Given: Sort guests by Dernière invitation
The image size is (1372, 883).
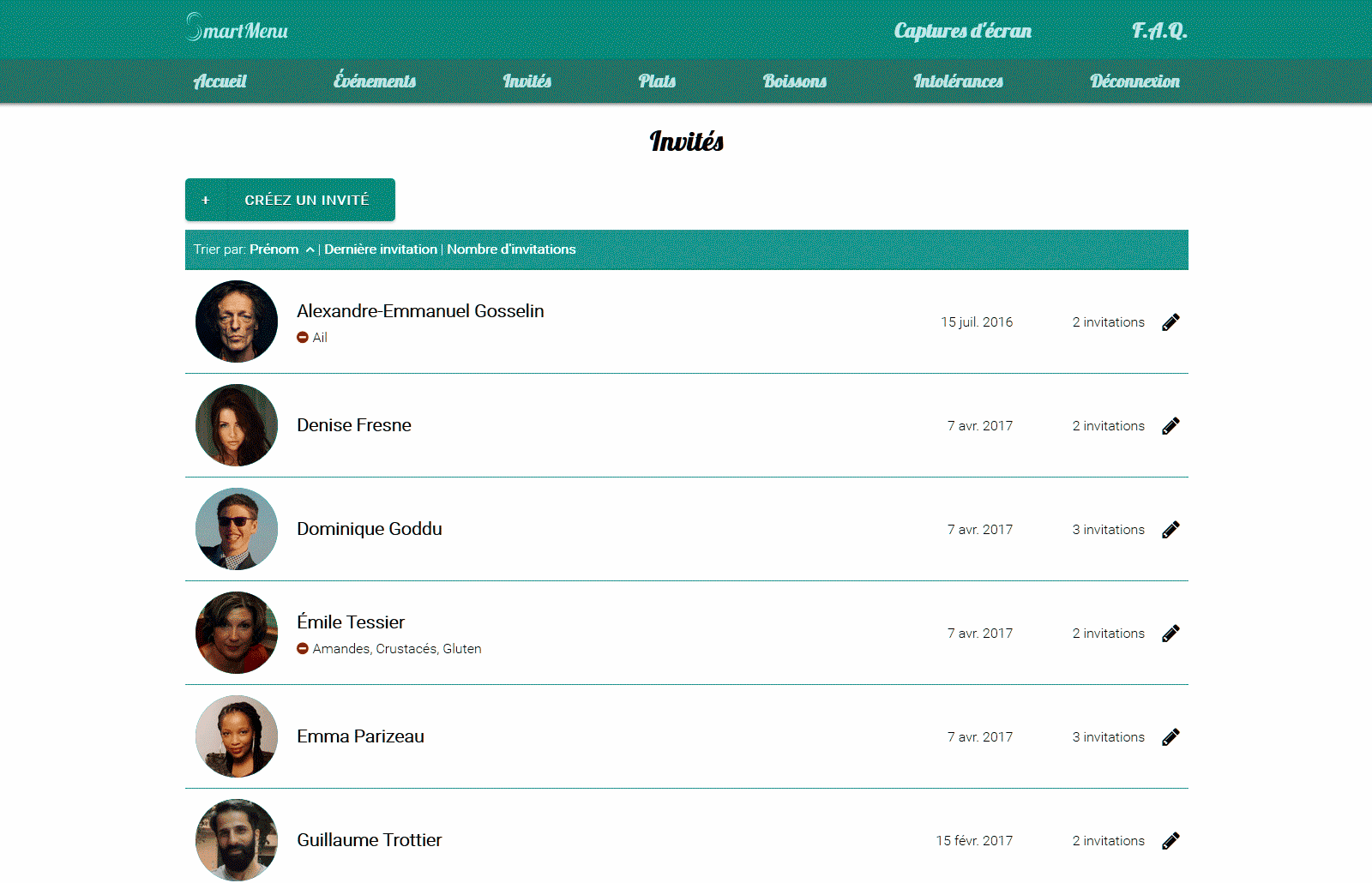Looking at the screenshot, I should click(380, 249).
